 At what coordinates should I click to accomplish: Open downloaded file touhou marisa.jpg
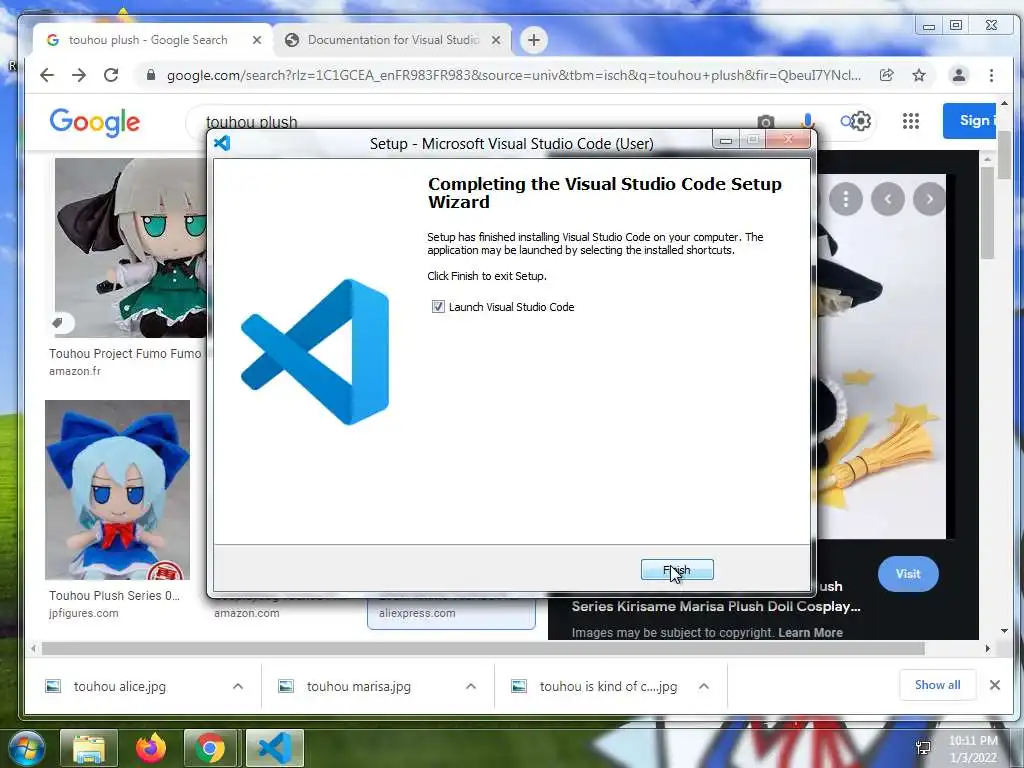click(x=359, y=686)
